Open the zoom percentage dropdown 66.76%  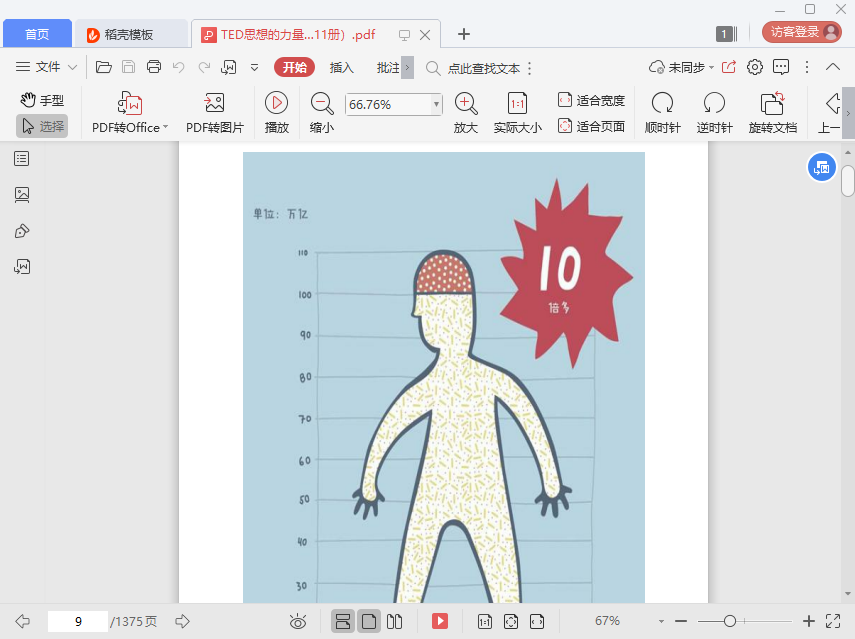(x=436, y=104)
